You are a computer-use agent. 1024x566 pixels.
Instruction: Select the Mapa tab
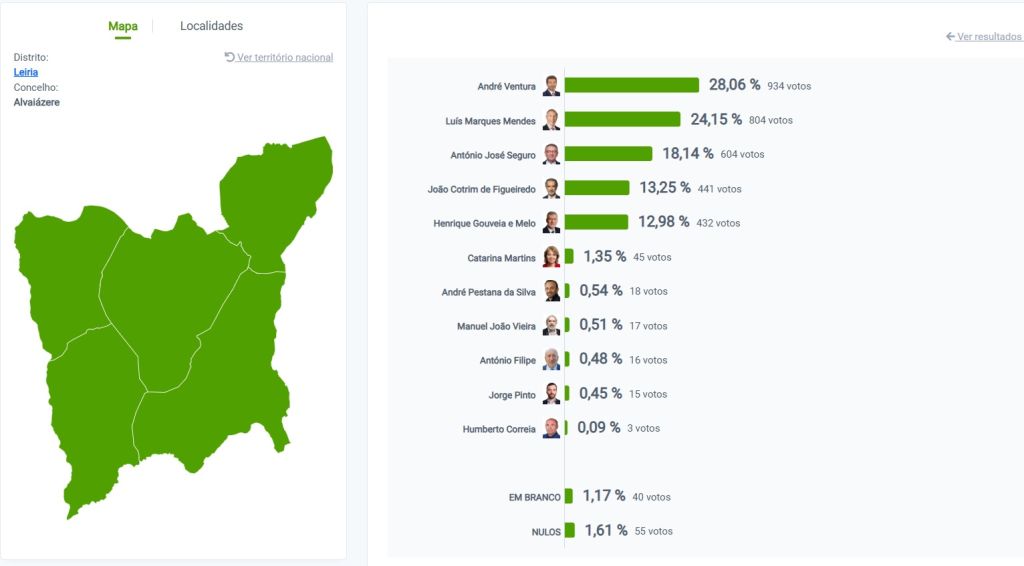point(123,26)
